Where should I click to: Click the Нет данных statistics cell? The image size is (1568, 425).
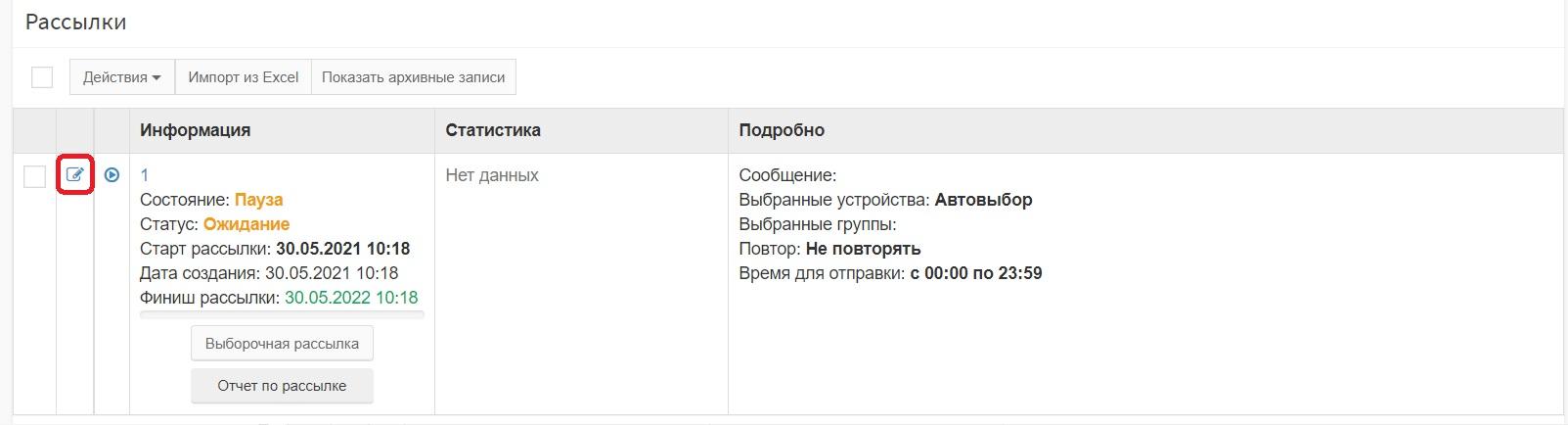click(492, 175)
